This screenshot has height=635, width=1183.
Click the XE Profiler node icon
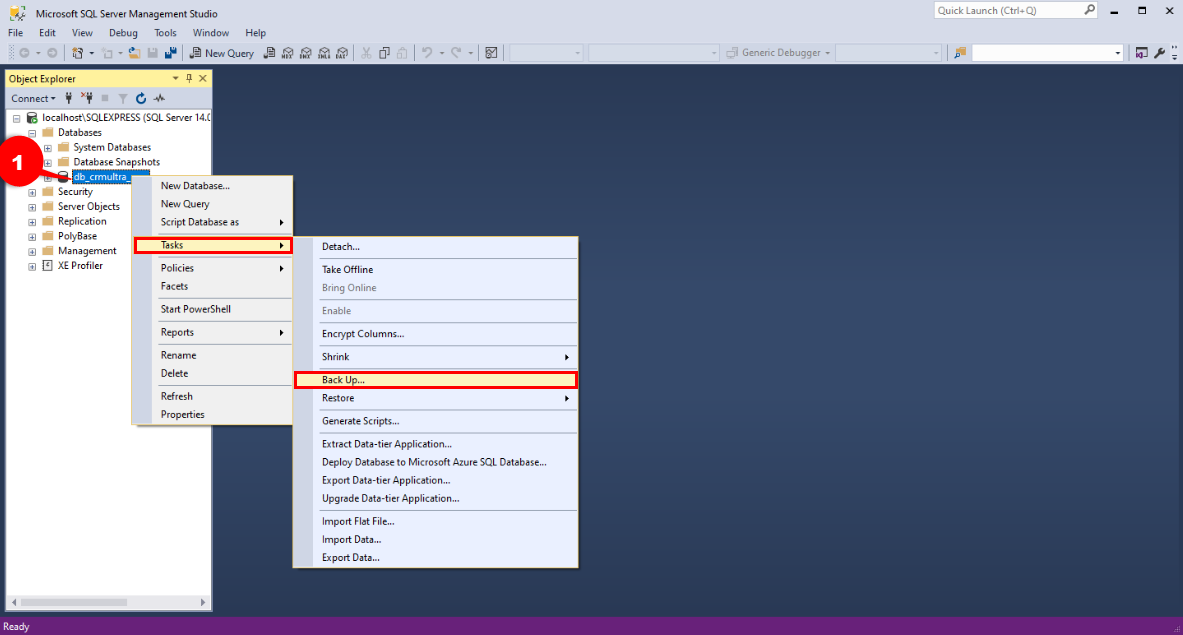(x=48, y=265)
